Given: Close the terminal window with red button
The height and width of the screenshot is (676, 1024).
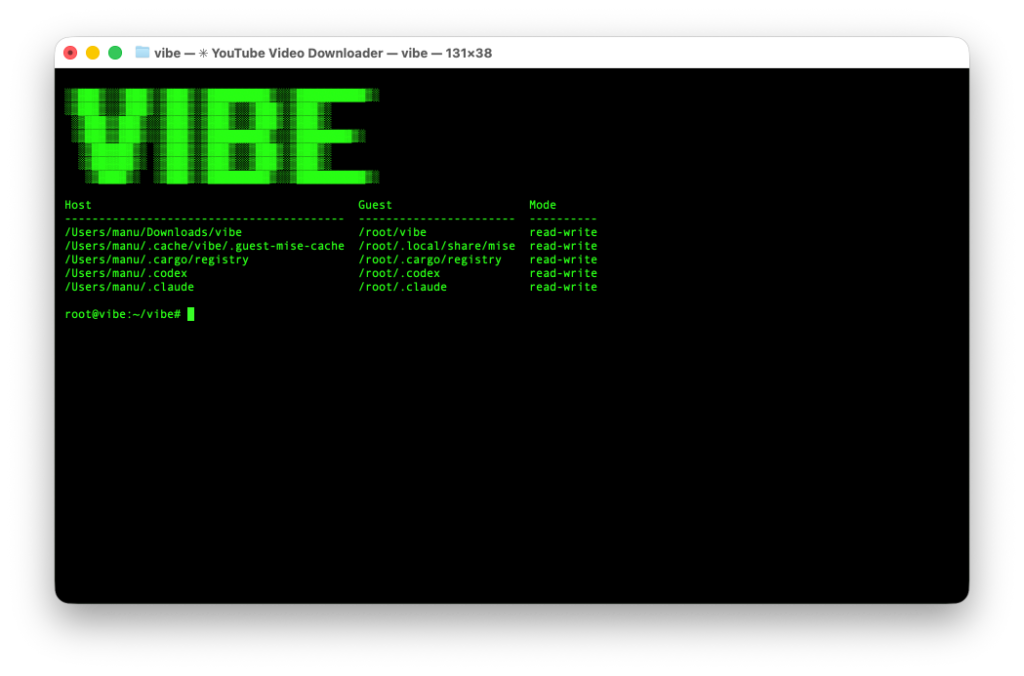Looking at the screenshot, I should pos(70,53).
